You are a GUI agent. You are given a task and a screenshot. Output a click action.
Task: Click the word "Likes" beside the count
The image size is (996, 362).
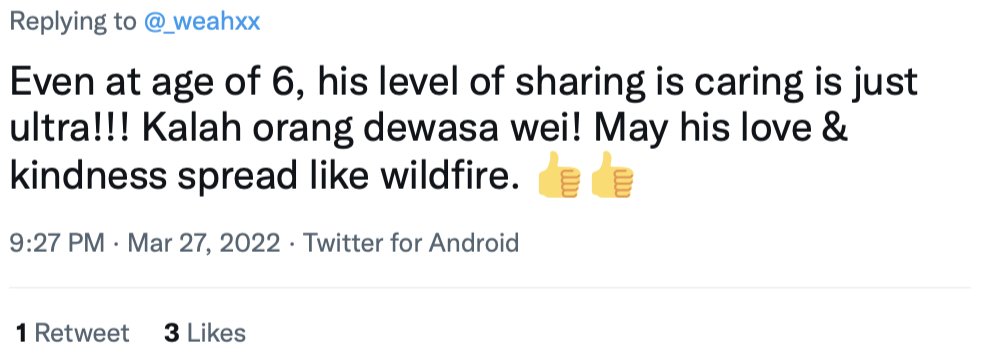(216, 333)
